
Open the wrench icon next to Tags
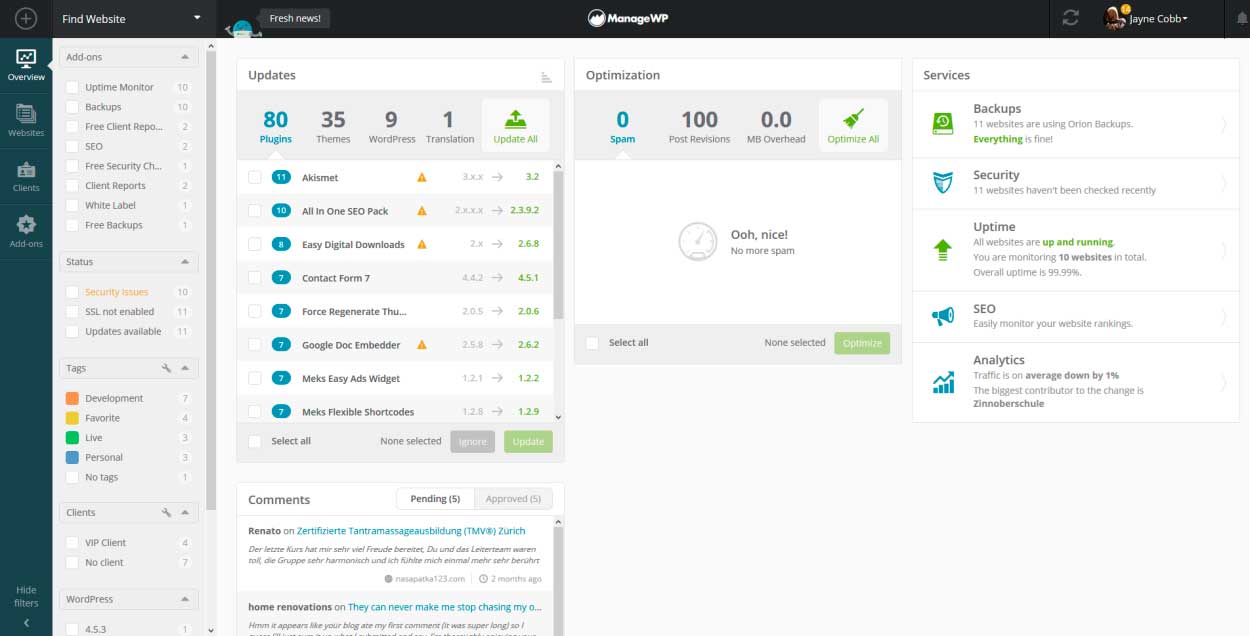tap(166, 368)
